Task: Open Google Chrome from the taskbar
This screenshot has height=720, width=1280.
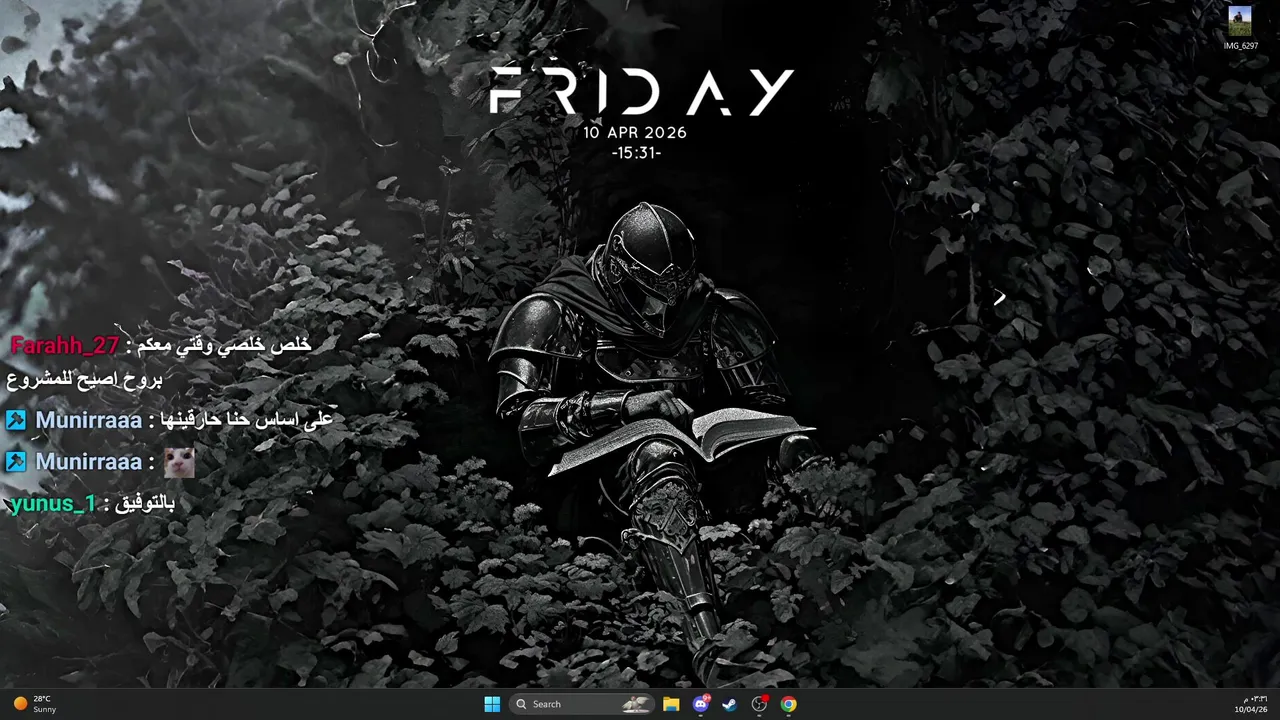Action: (789, 704)
